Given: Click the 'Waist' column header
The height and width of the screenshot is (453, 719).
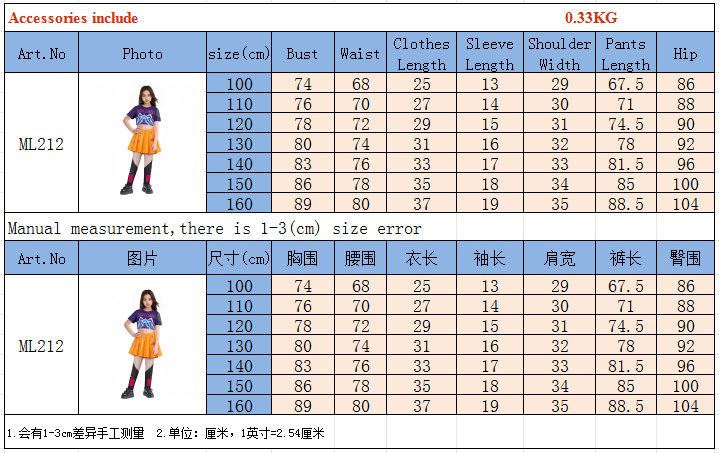Looking at the screenshot, I should tap(360, 54).
